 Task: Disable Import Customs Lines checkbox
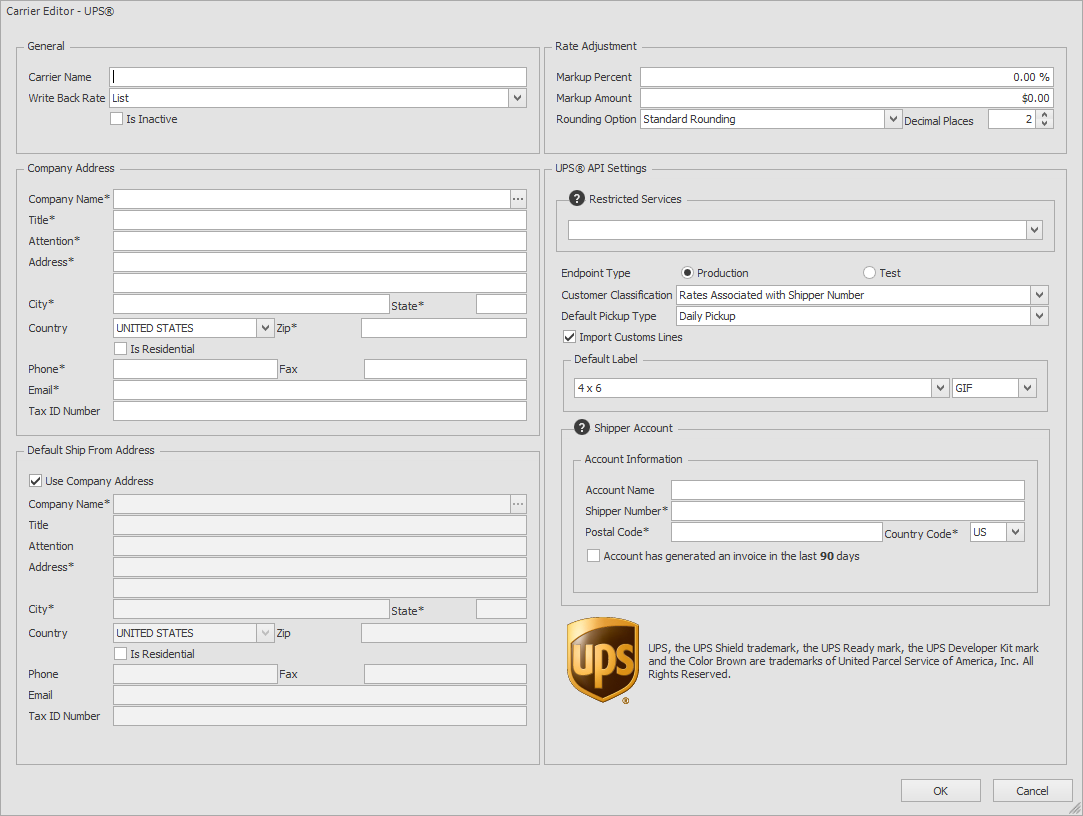pos(570,337)
